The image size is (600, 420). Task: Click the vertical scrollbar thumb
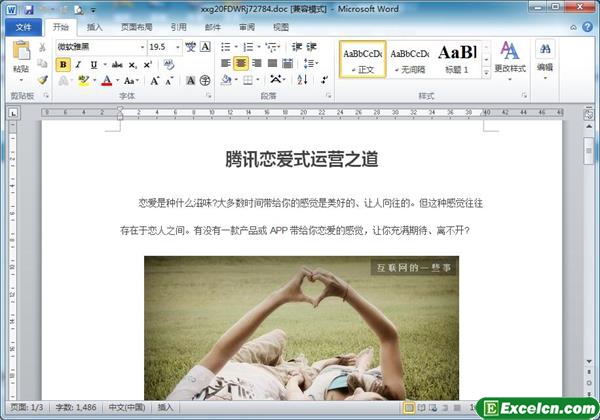tap(589, 151)
